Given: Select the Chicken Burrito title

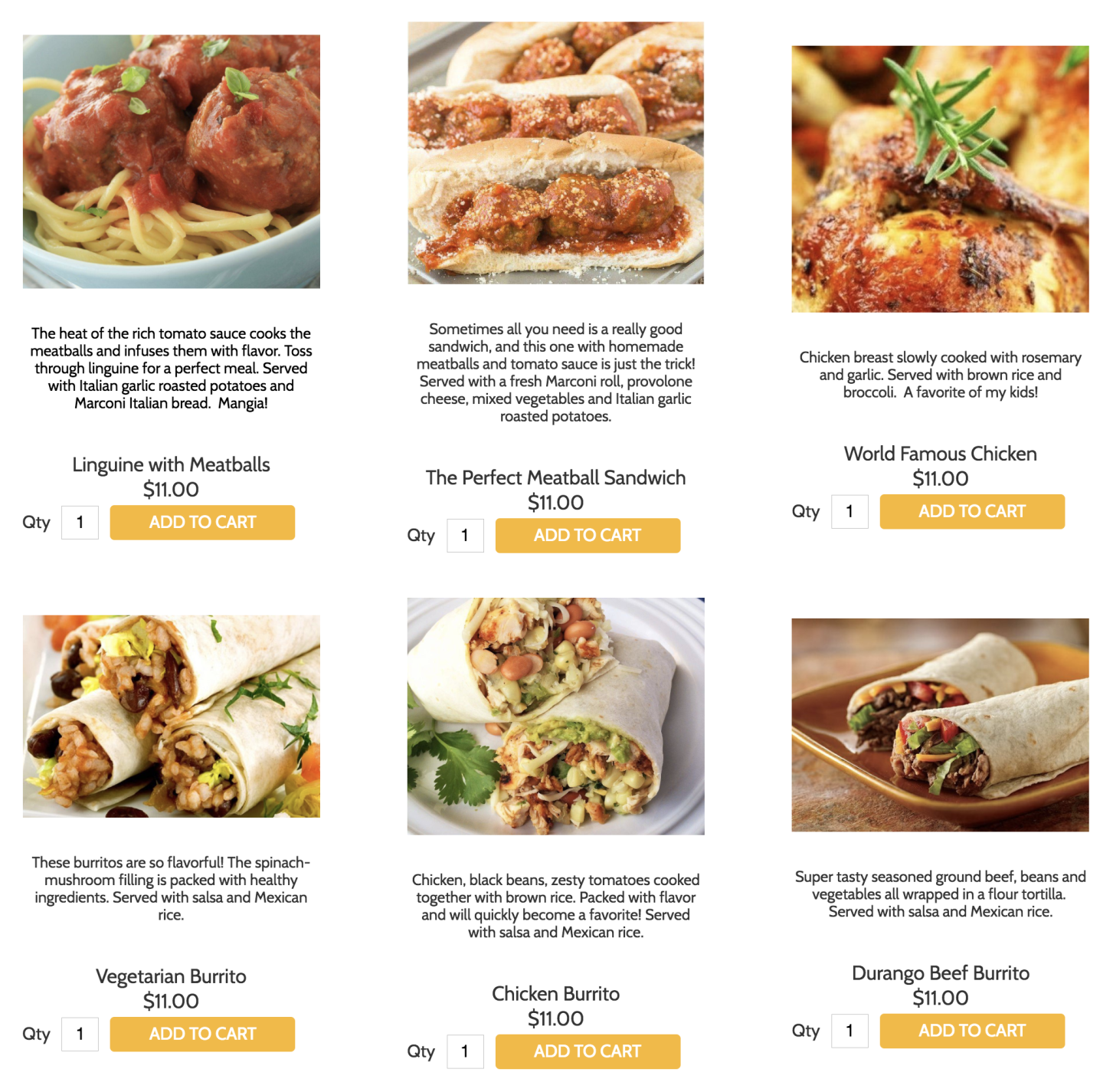Looking at the screenshot, I should click(x=556, y=994).
